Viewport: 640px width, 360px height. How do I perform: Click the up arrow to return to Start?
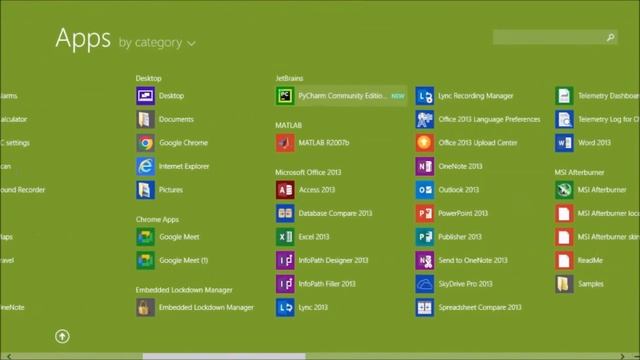click(x=62, y=336)
